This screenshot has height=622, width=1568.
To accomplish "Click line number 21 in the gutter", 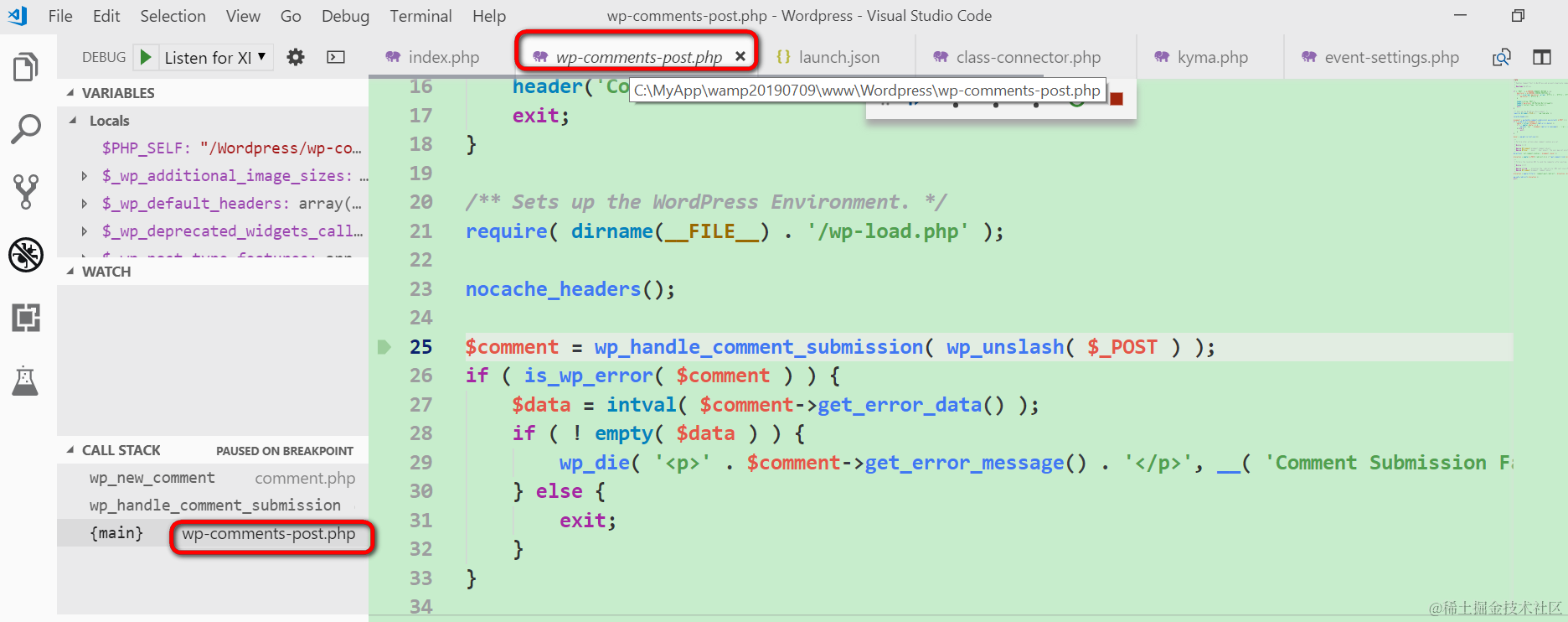I will (x=420, y=231).
